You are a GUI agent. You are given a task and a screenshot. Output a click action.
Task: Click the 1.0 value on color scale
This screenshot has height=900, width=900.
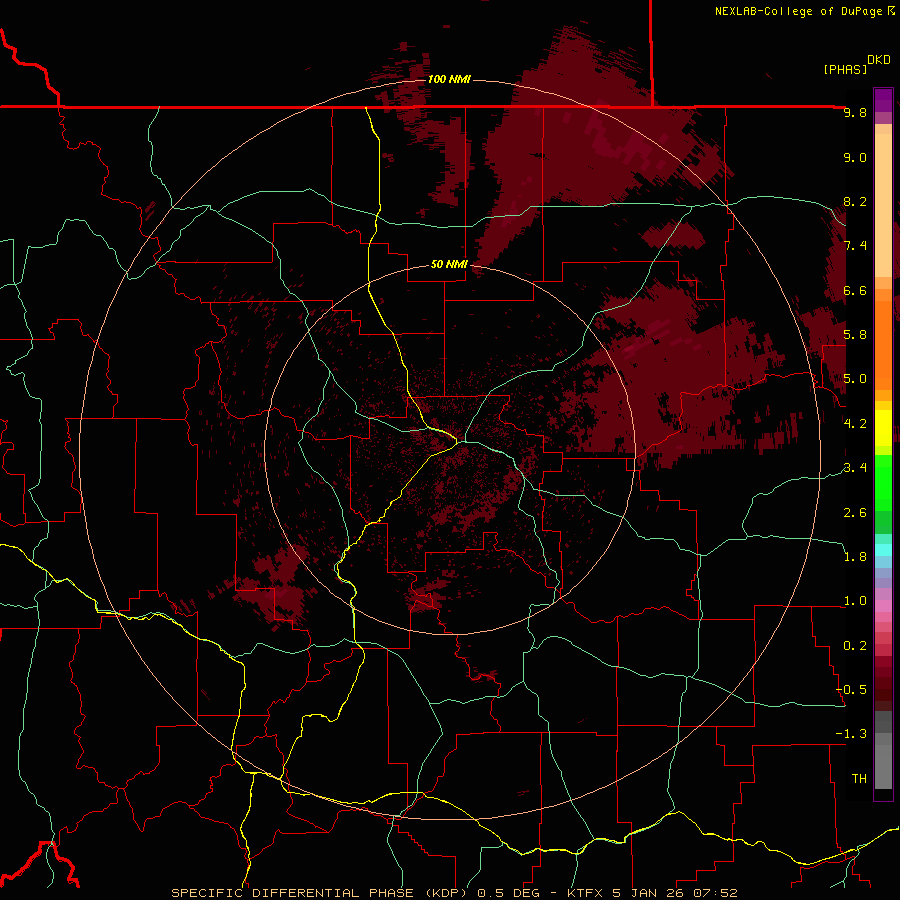pos(855,600)
